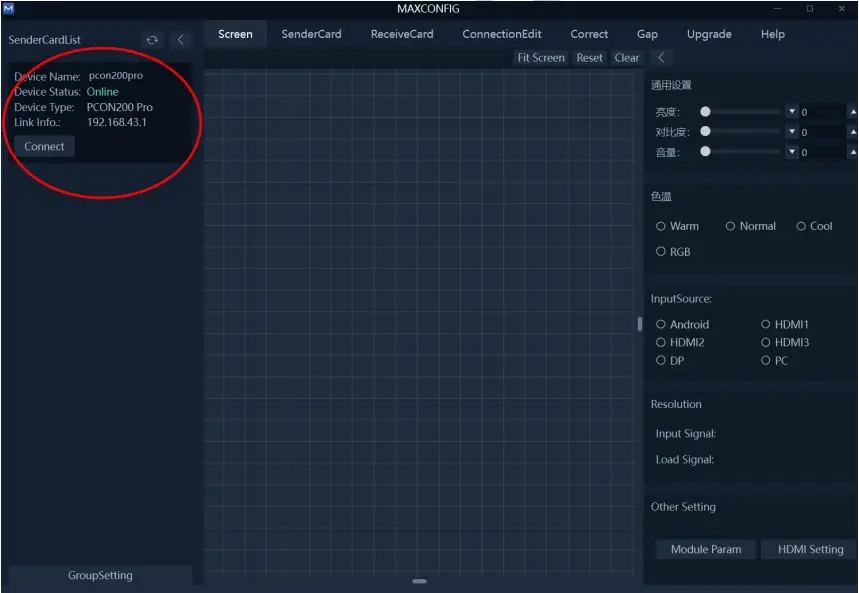859x593 pixels.
Task: Click the Clear button
Action: (626, 58)
